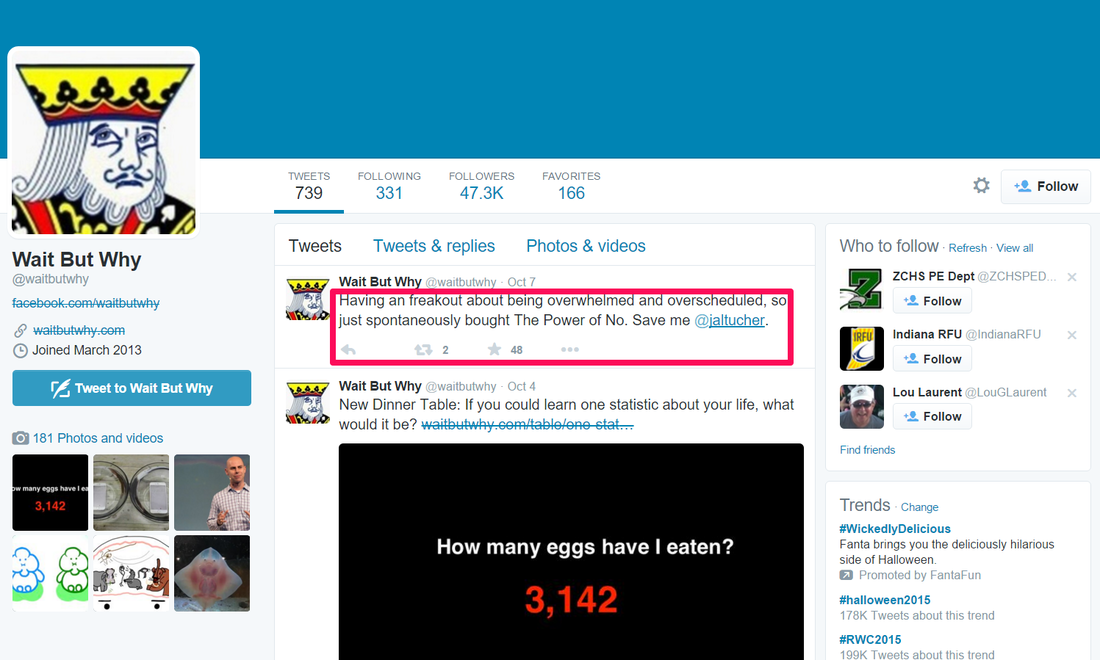Follow Indiana RFU
Viewport: 1100px width, 660px height.
[932, 359]
